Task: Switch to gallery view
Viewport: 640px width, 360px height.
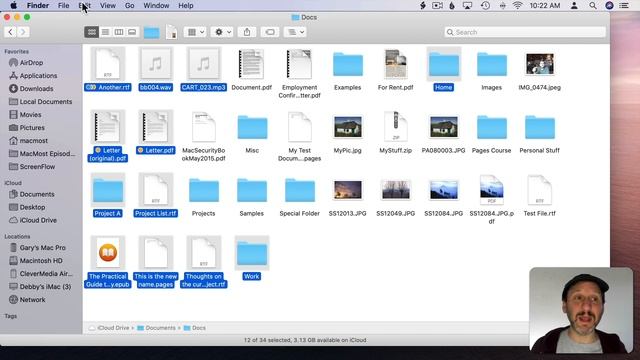Action: pyautogui.click(x=132, y=32)
